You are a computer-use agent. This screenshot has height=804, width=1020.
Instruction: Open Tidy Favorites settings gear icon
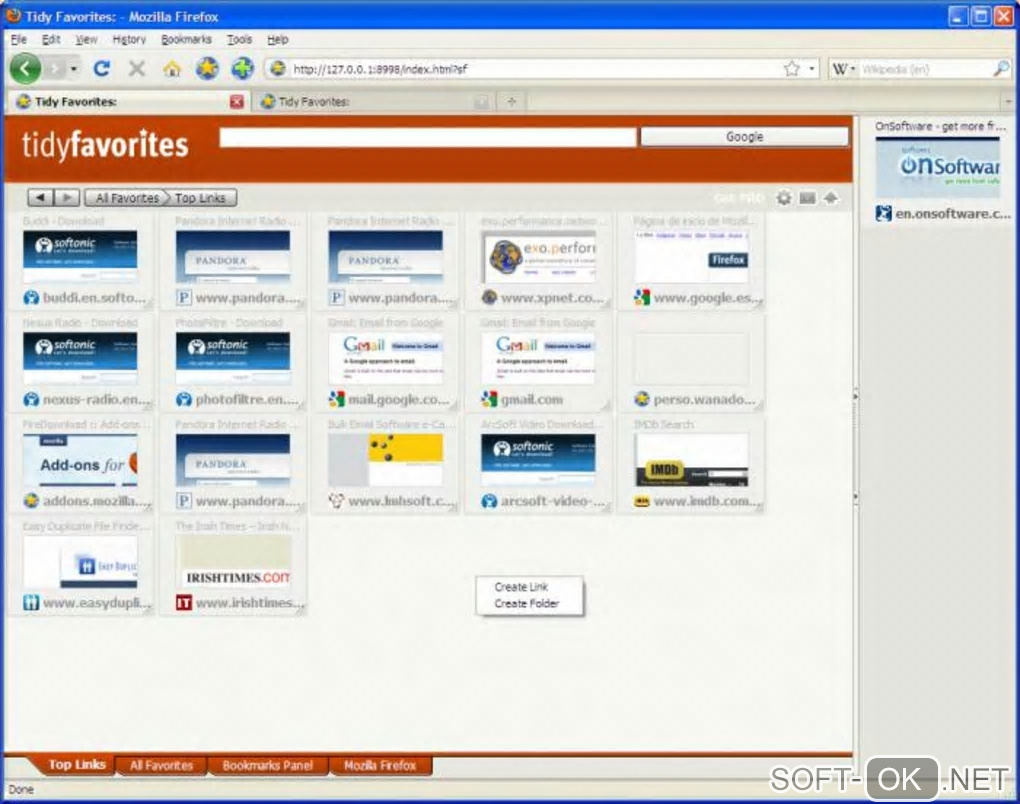(x=784, y=198)
